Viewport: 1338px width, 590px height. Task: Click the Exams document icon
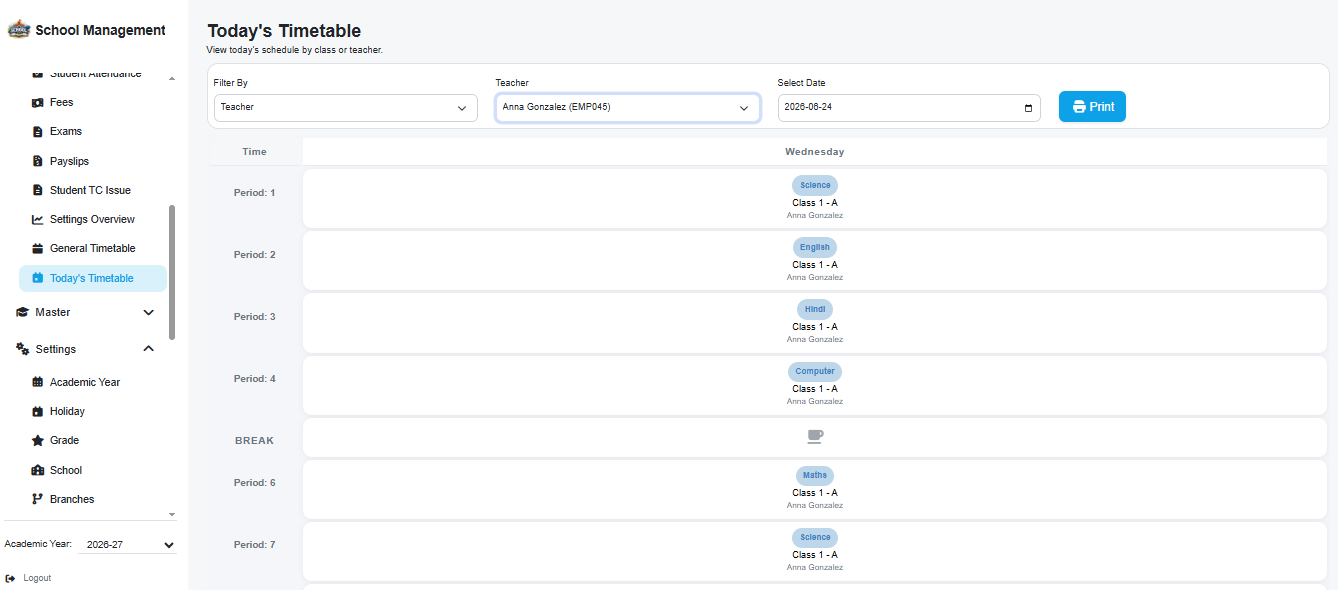click(37, 132)
